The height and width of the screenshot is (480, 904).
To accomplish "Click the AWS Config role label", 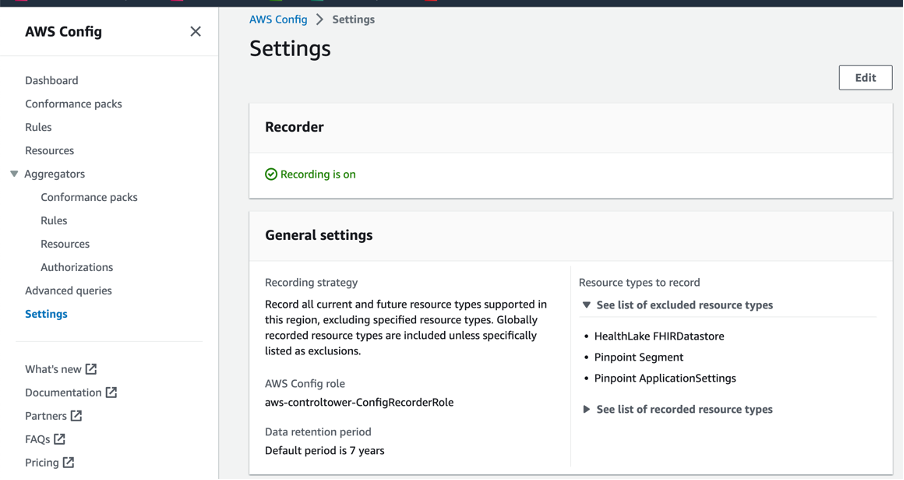I will click(305, 384).
